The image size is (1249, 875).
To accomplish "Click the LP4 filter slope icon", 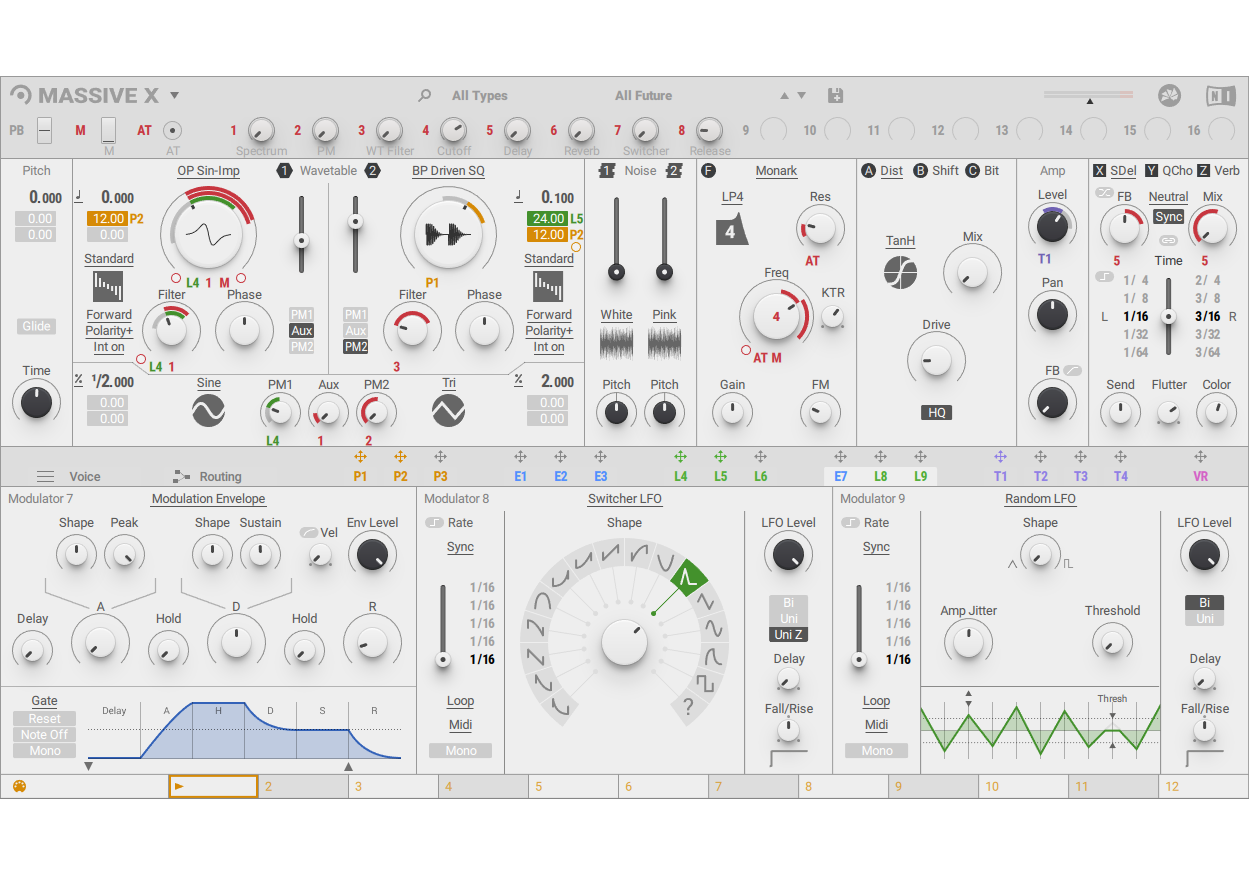I will click(732, 229).
